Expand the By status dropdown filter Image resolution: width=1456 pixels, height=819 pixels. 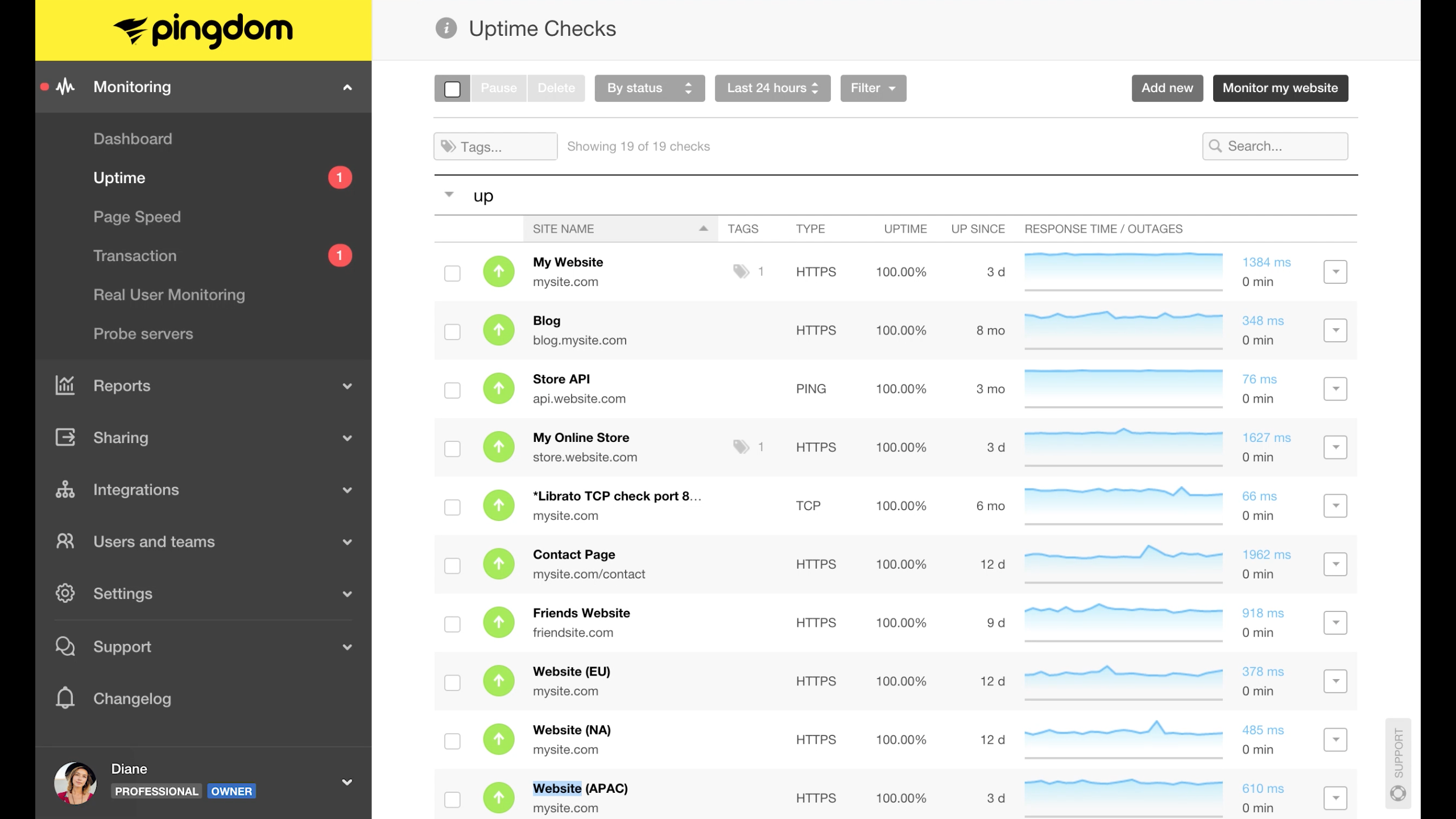click(x=648, y=88)
